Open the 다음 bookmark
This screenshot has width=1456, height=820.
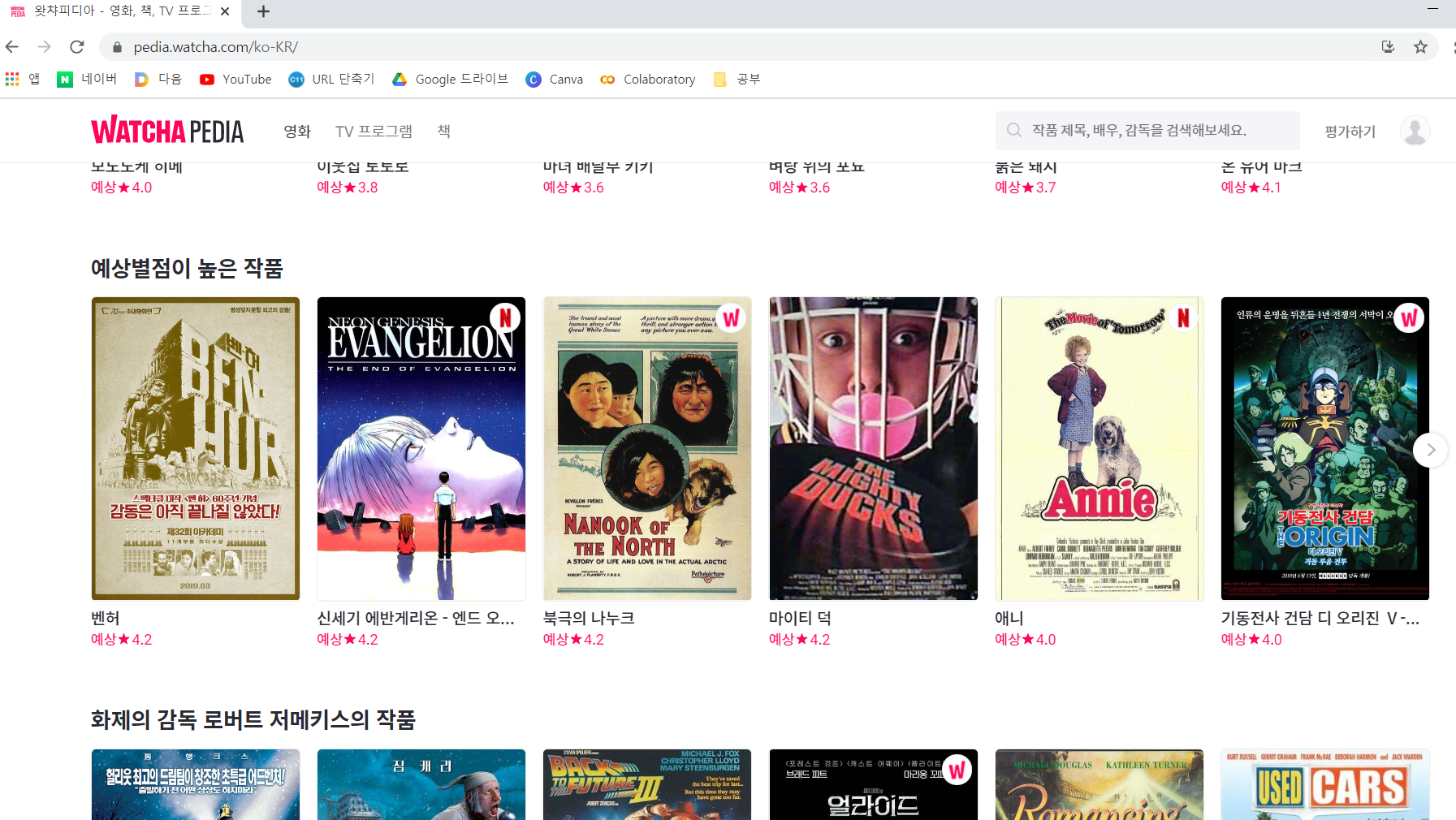pyautogui.click(x=158, y=79)
